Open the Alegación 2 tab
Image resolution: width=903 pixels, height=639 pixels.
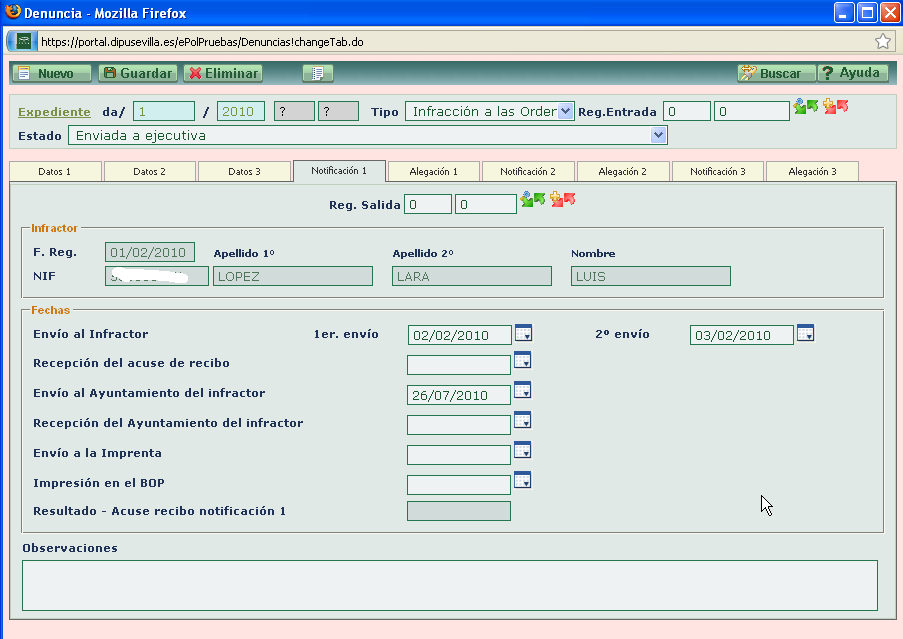pyautogui.click(x=622, y=170)
